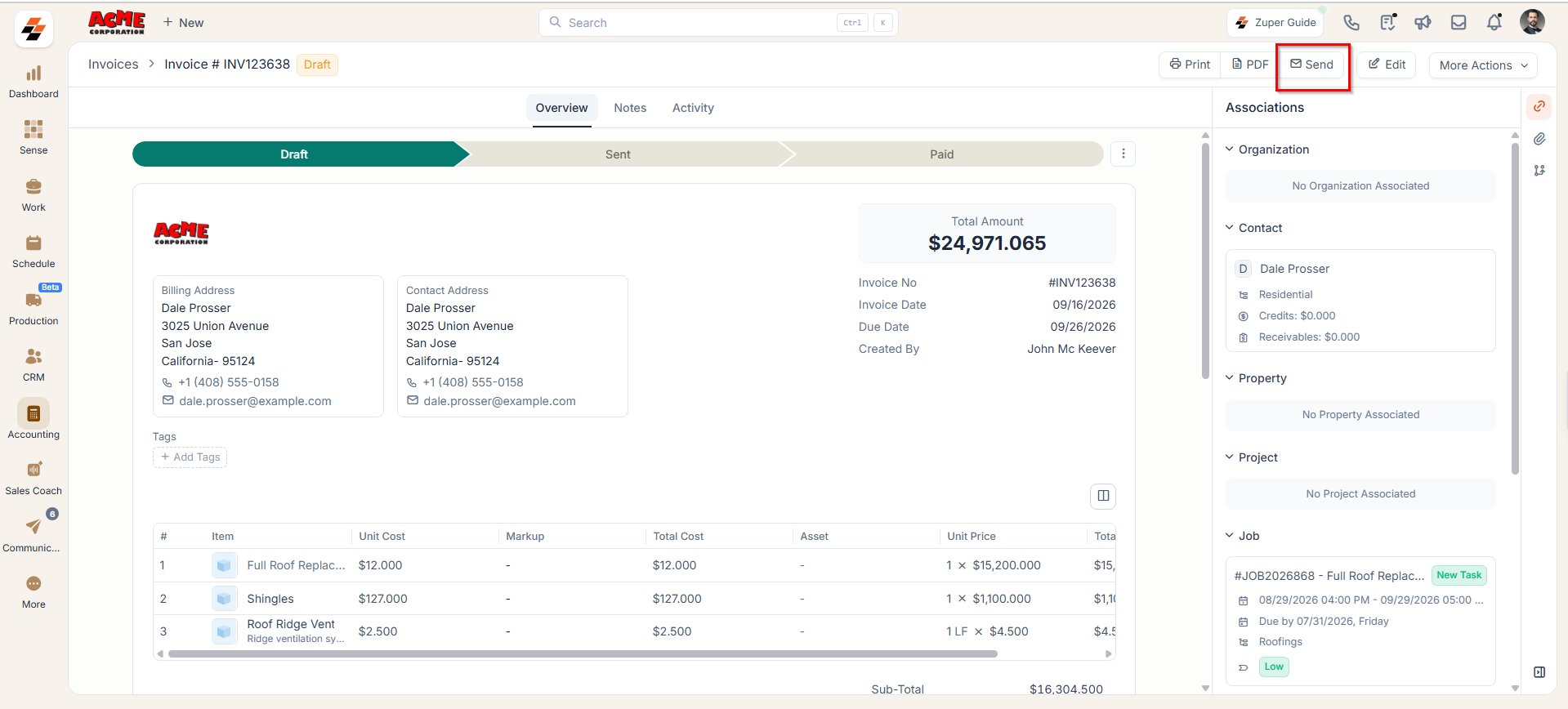Click the line items horizontal scrollbar
The height and width of the screenshot is (709, 1568).
click(x=583, y=653)
